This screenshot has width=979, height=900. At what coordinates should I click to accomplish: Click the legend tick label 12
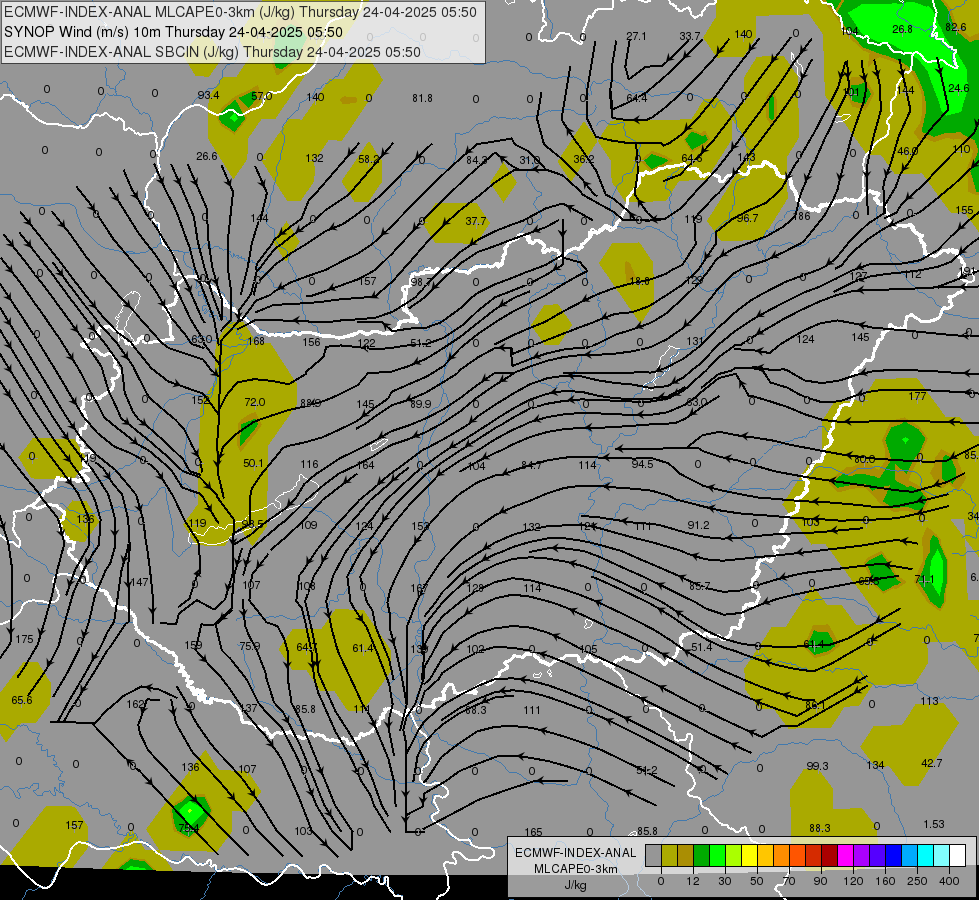coord(692,881)
